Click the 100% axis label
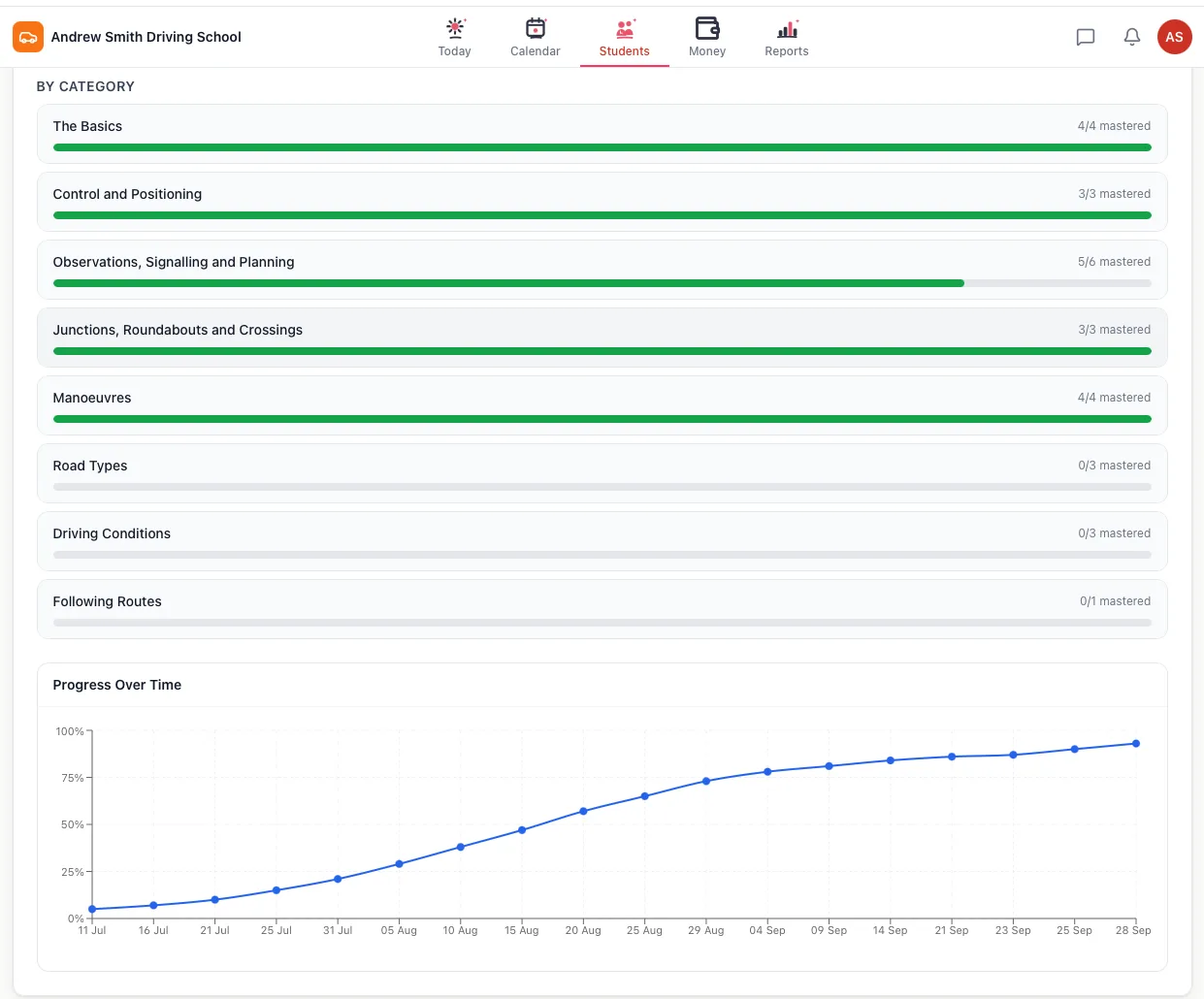The image size is (1204, 999). [x=70, y=731]
